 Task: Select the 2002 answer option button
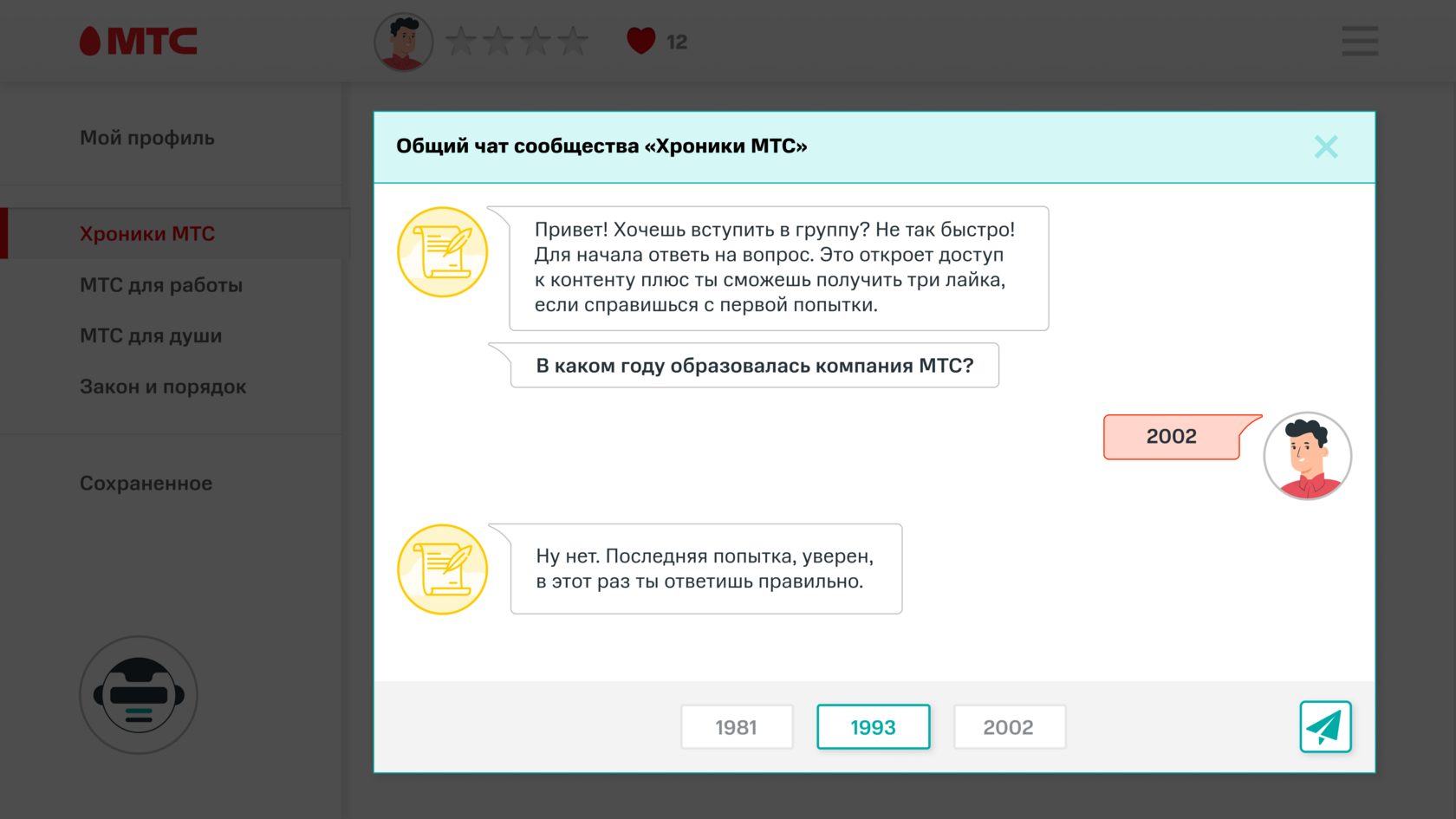click(1009, 727)
